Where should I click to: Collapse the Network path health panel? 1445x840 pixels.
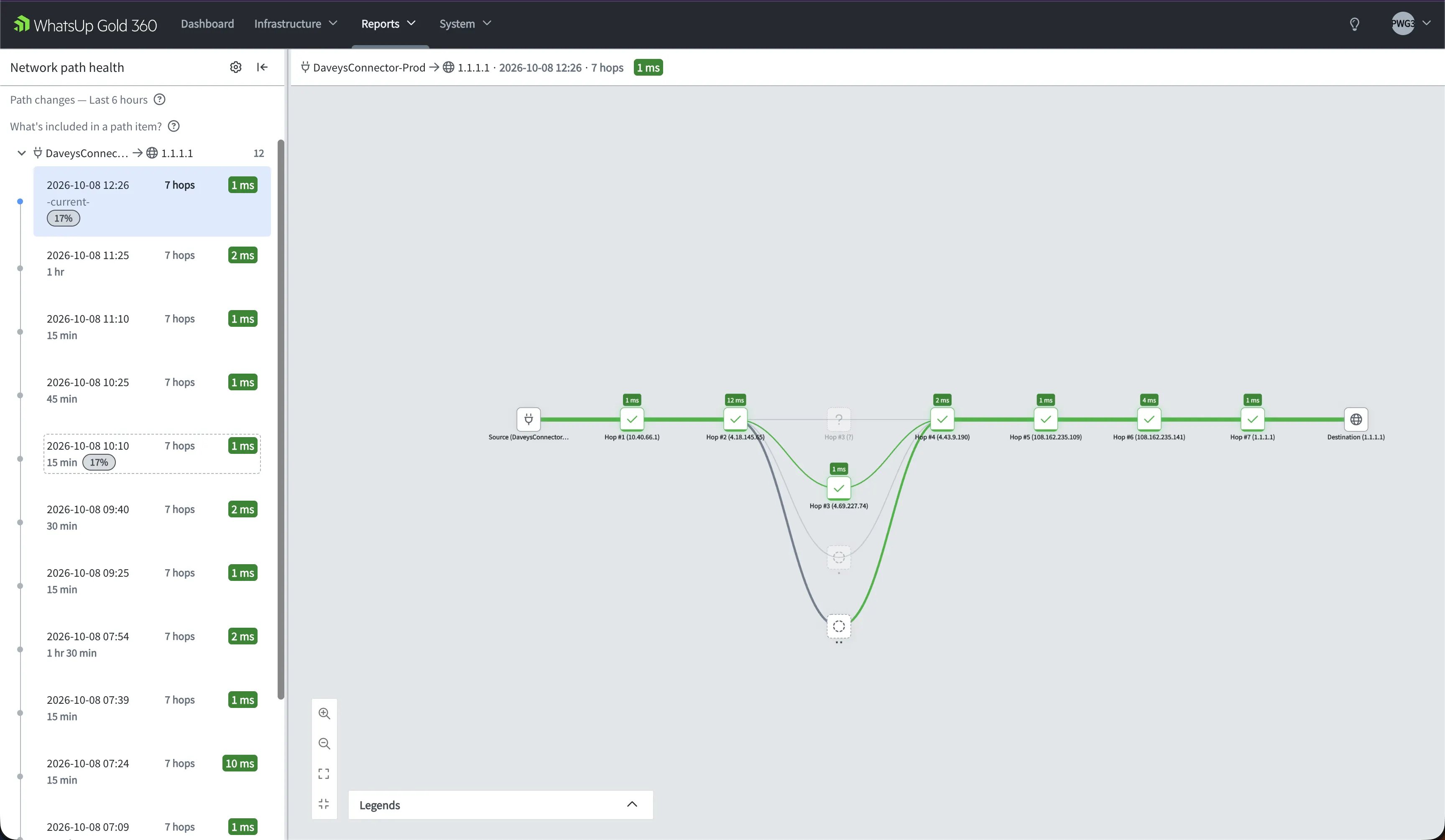(x=262, y=67)
